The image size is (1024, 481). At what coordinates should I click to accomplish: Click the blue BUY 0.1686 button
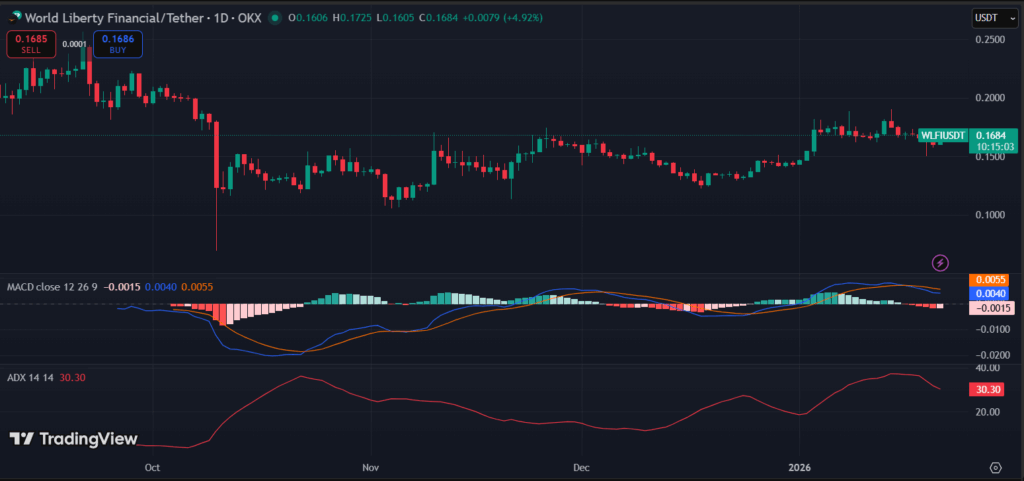click(118, 45)
